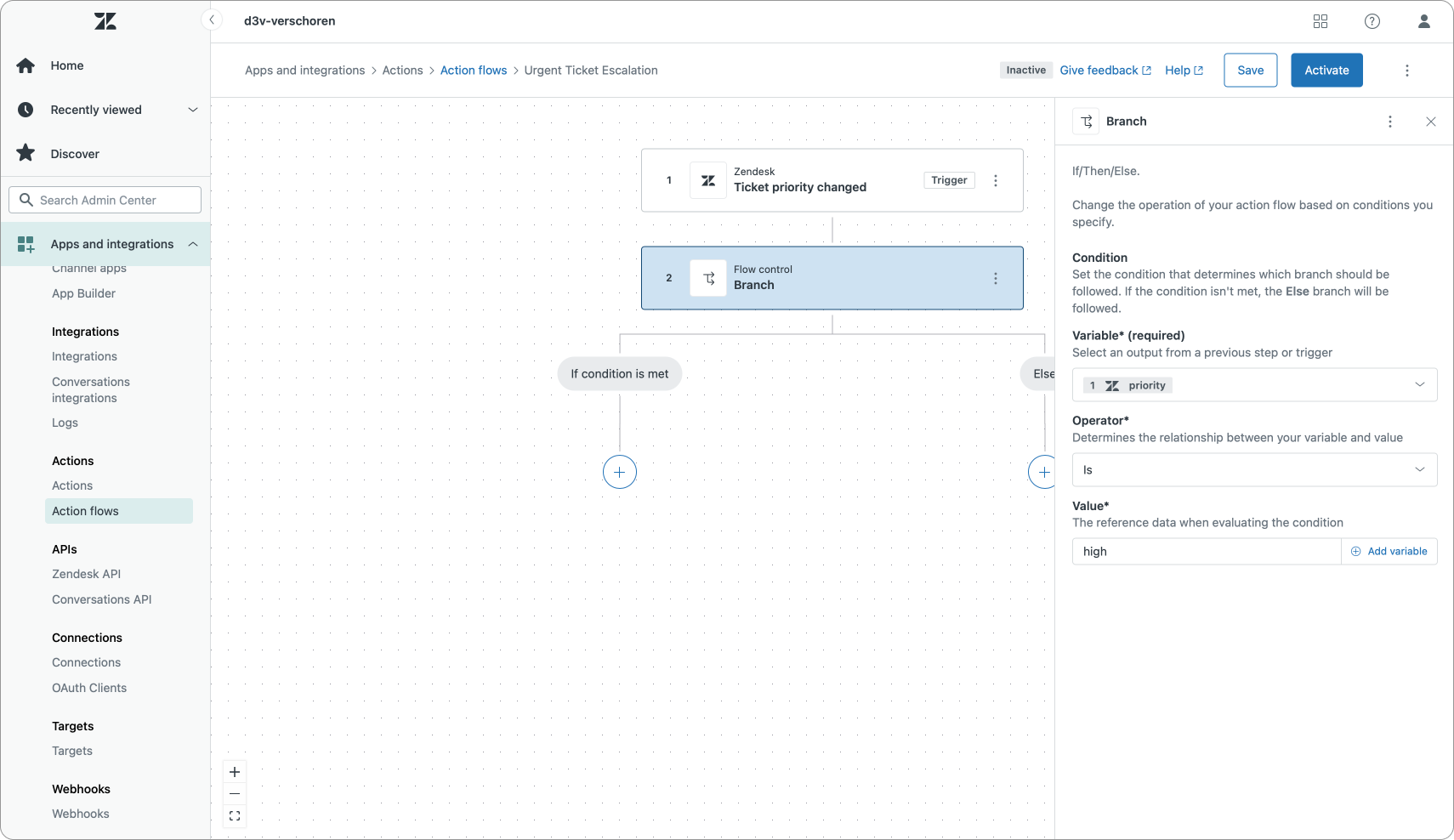Expand the Recently viewed section

tap(193, 110)
